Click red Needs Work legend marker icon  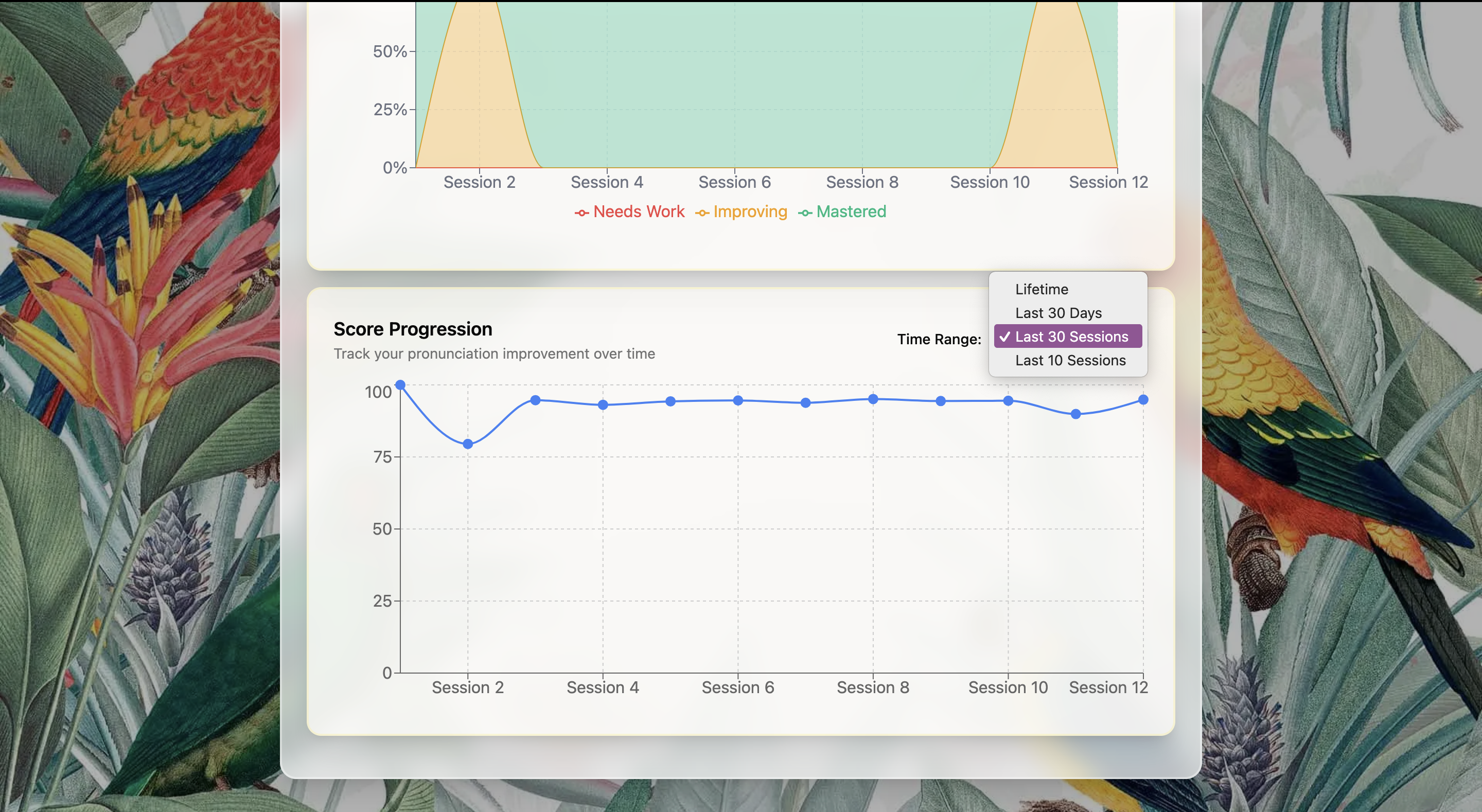point(581,213)
